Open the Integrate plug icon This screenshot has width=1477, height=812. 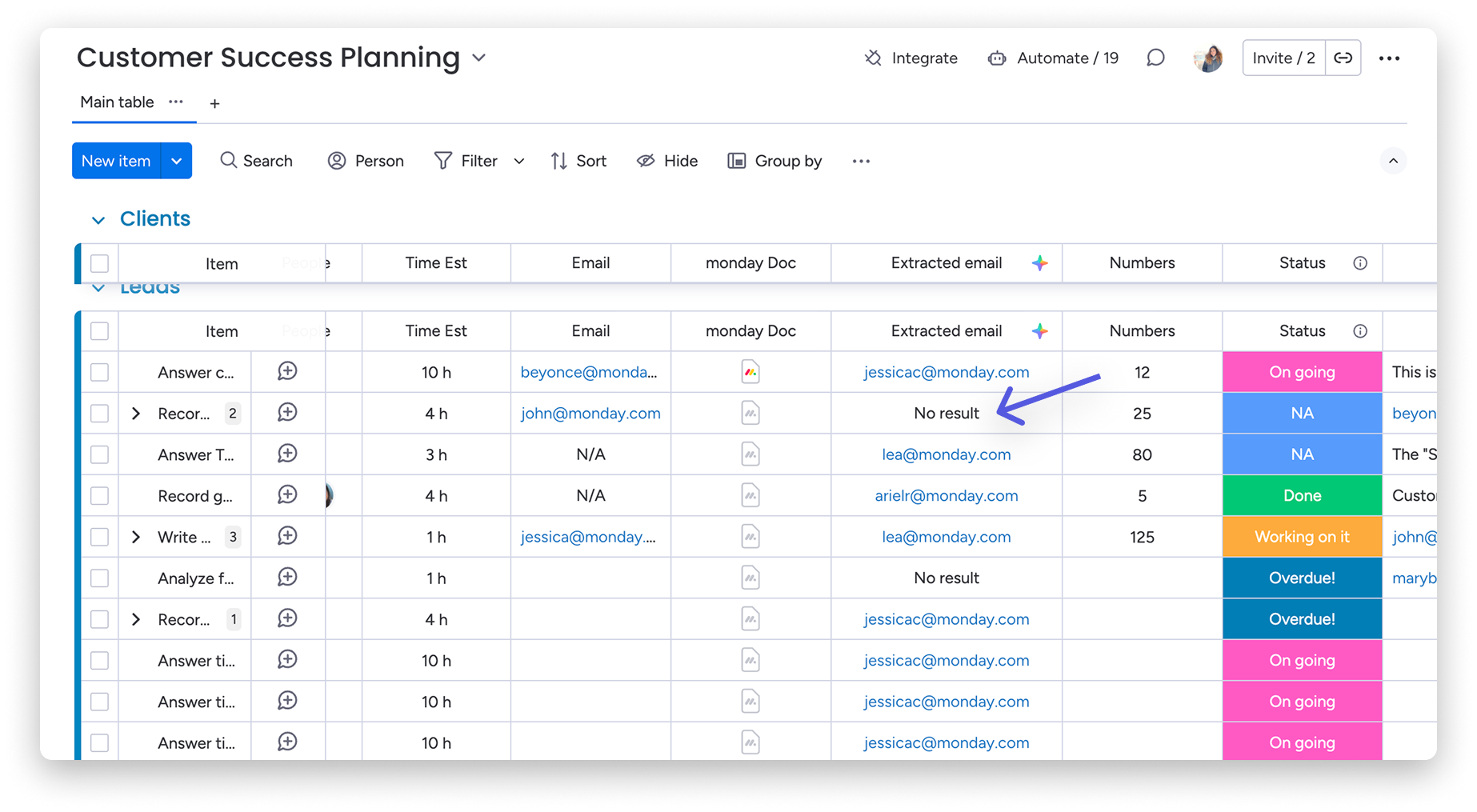tap(873, 58)
